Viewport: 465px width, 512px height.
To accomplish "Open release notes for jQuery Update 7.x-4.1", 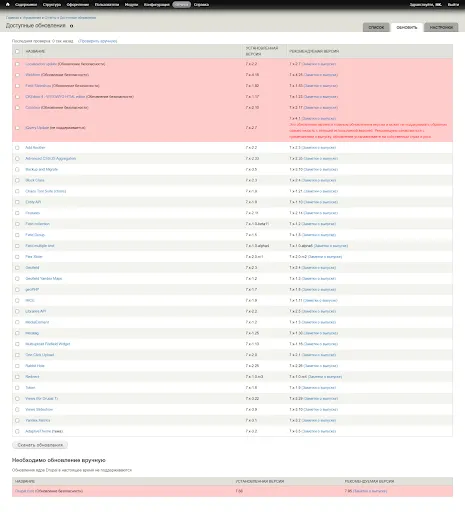I will pyautogui.click(x=319, y=119).
